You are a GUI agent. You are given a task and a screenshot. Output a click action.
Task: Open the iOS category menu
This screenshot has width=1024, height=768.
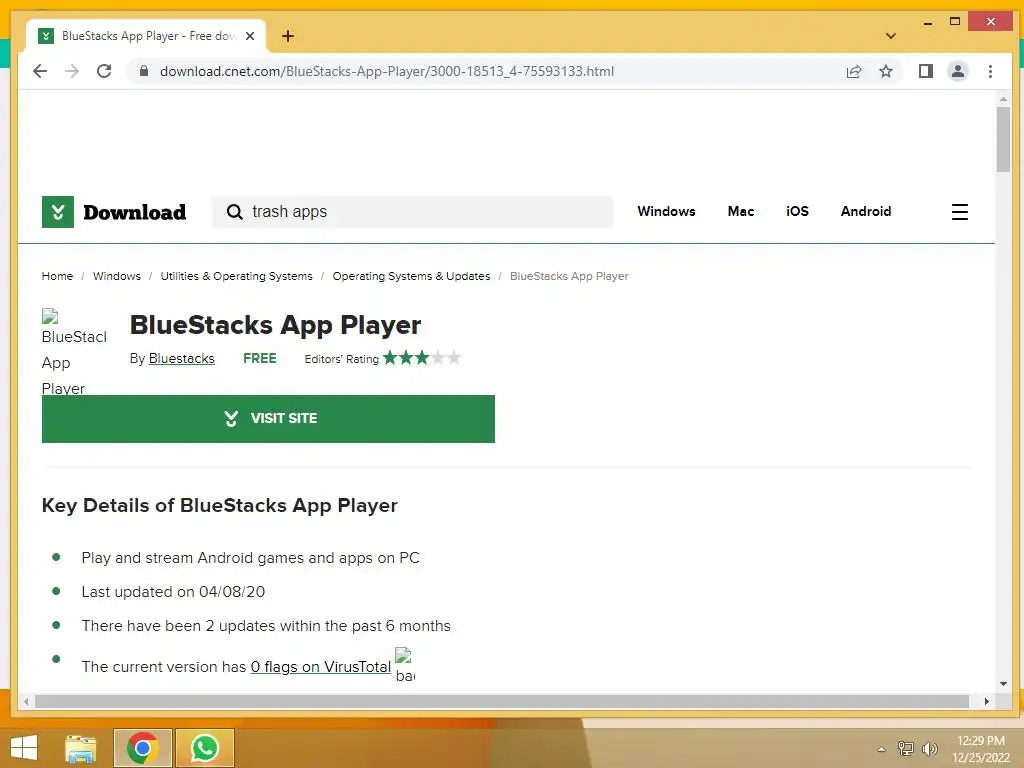tap(797, 211)
